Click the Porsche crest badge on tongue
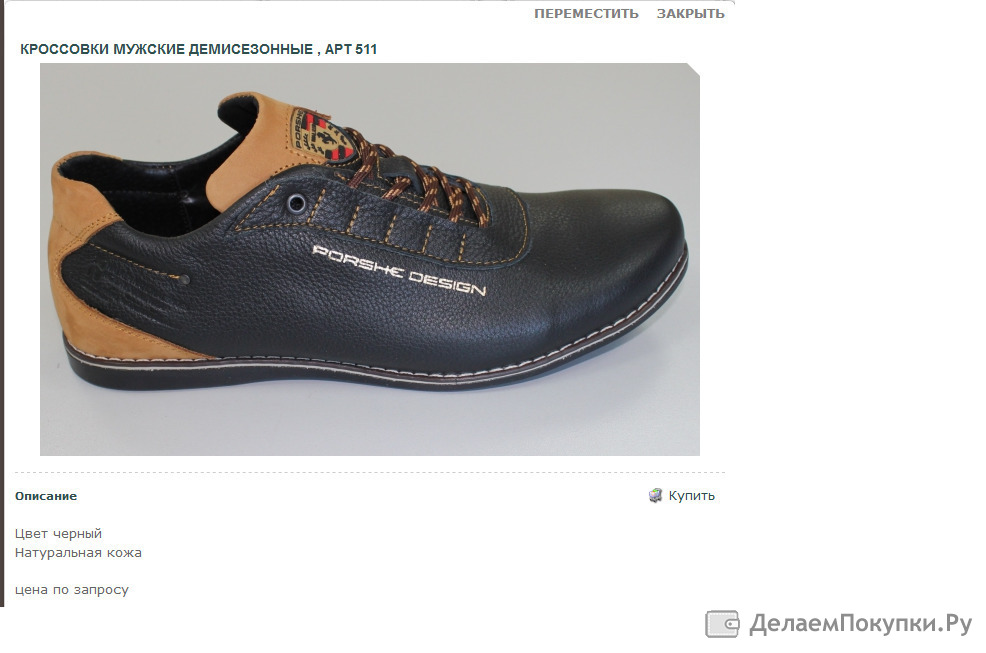 pos(322,137)
